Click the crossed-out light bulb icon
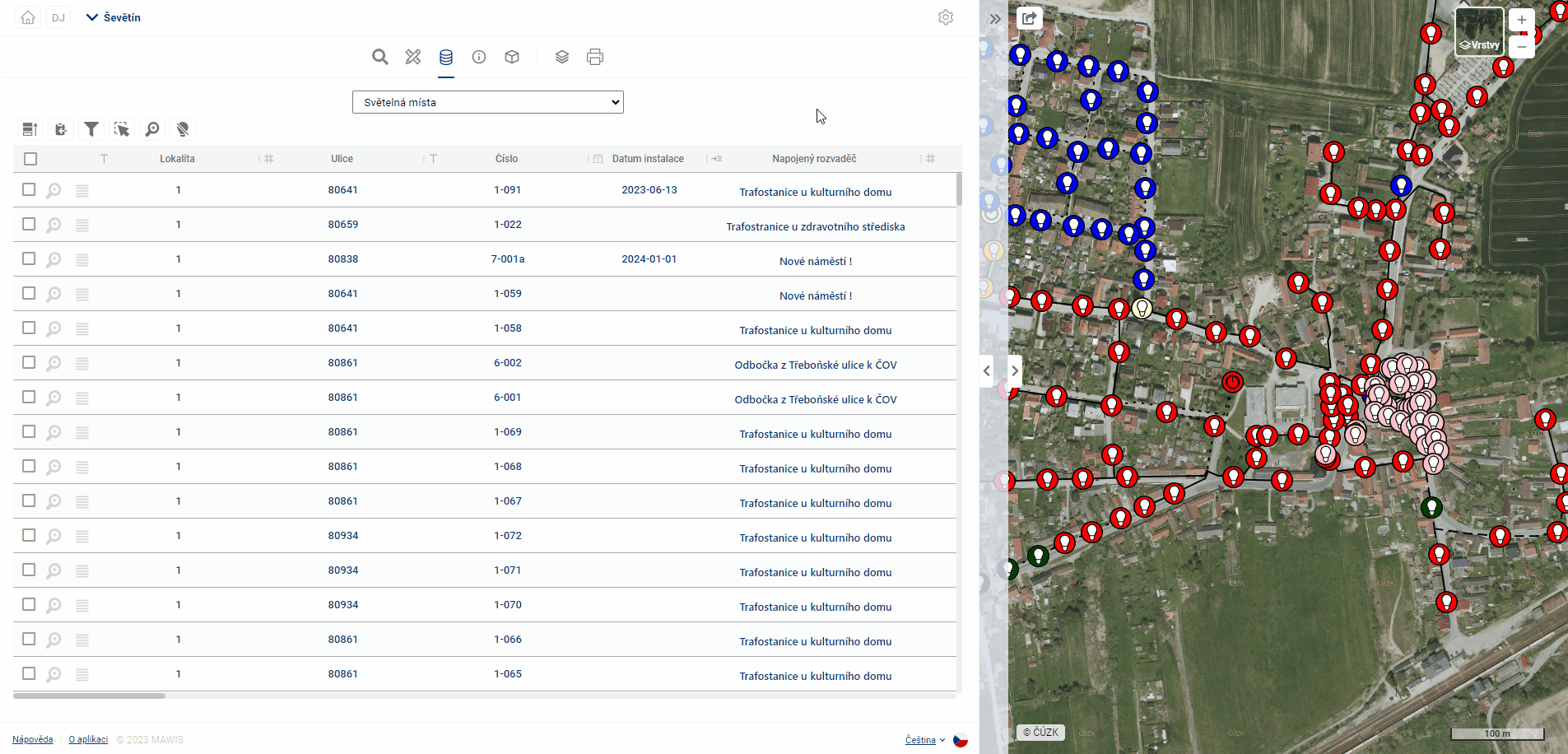The height and width of the screenshot is (754, 1568). (183, 129)
